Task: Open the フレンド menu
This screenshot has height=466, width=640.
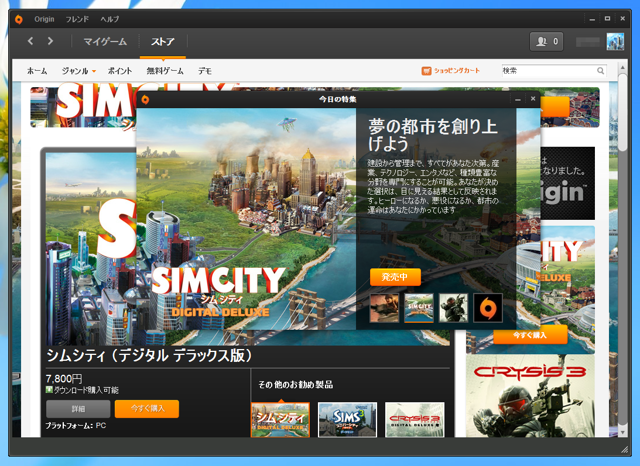Action: (77, 19)
